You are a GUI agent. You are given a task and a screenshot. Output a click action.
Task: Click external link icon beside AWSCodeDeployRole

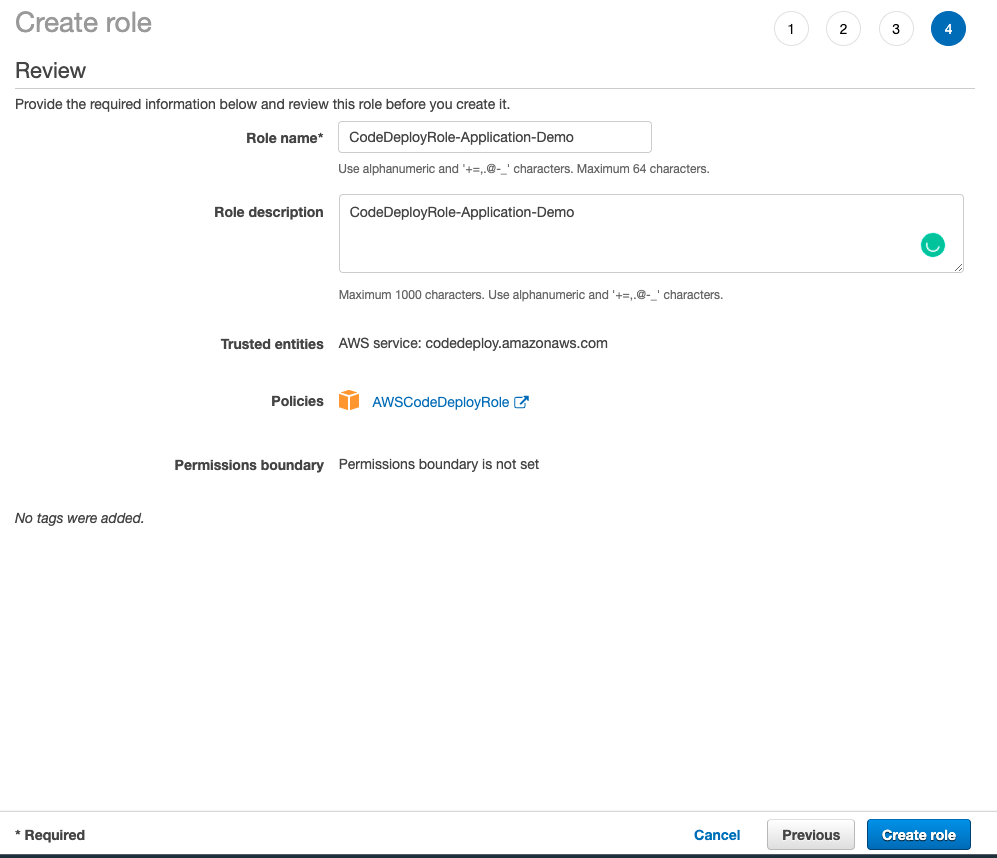tap(521, 402)
